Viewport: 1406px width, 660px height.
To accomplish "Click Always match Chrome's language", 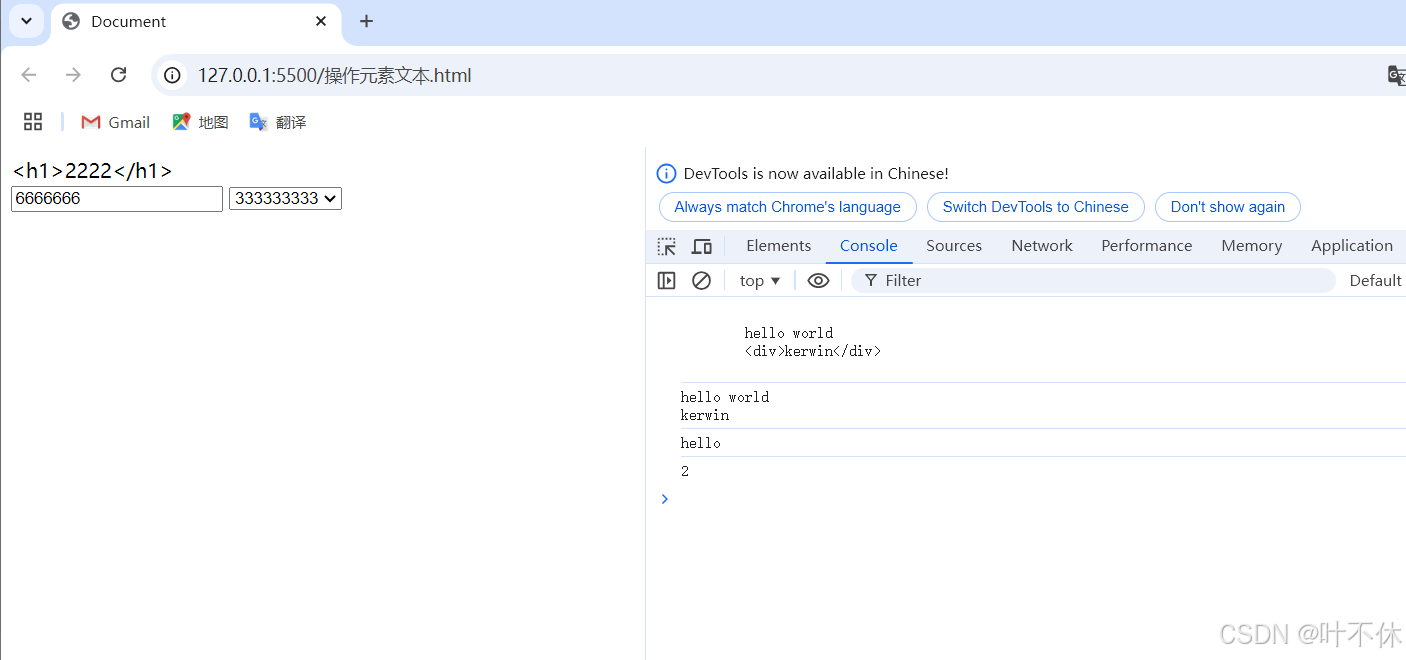I will pos(787,207).
